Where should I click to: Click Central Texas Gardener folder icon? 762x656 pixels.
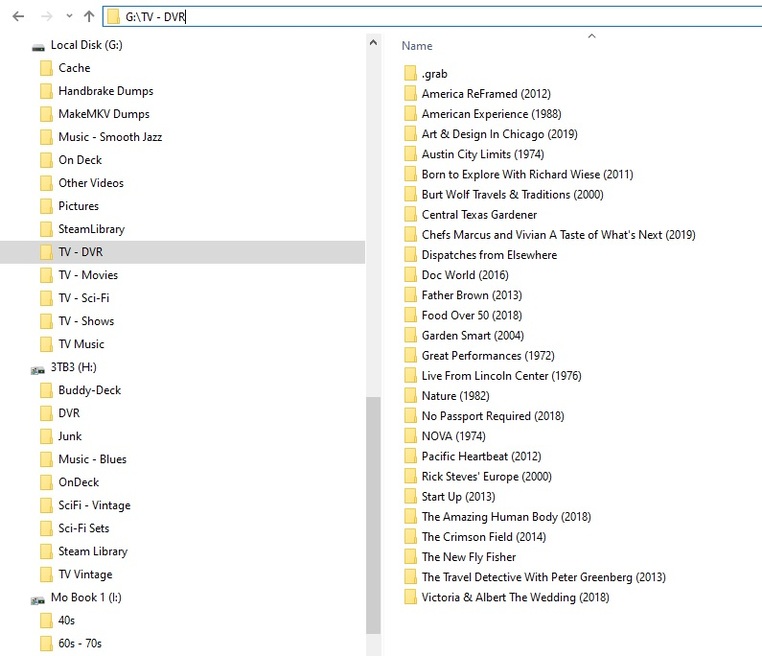(411, 214)
